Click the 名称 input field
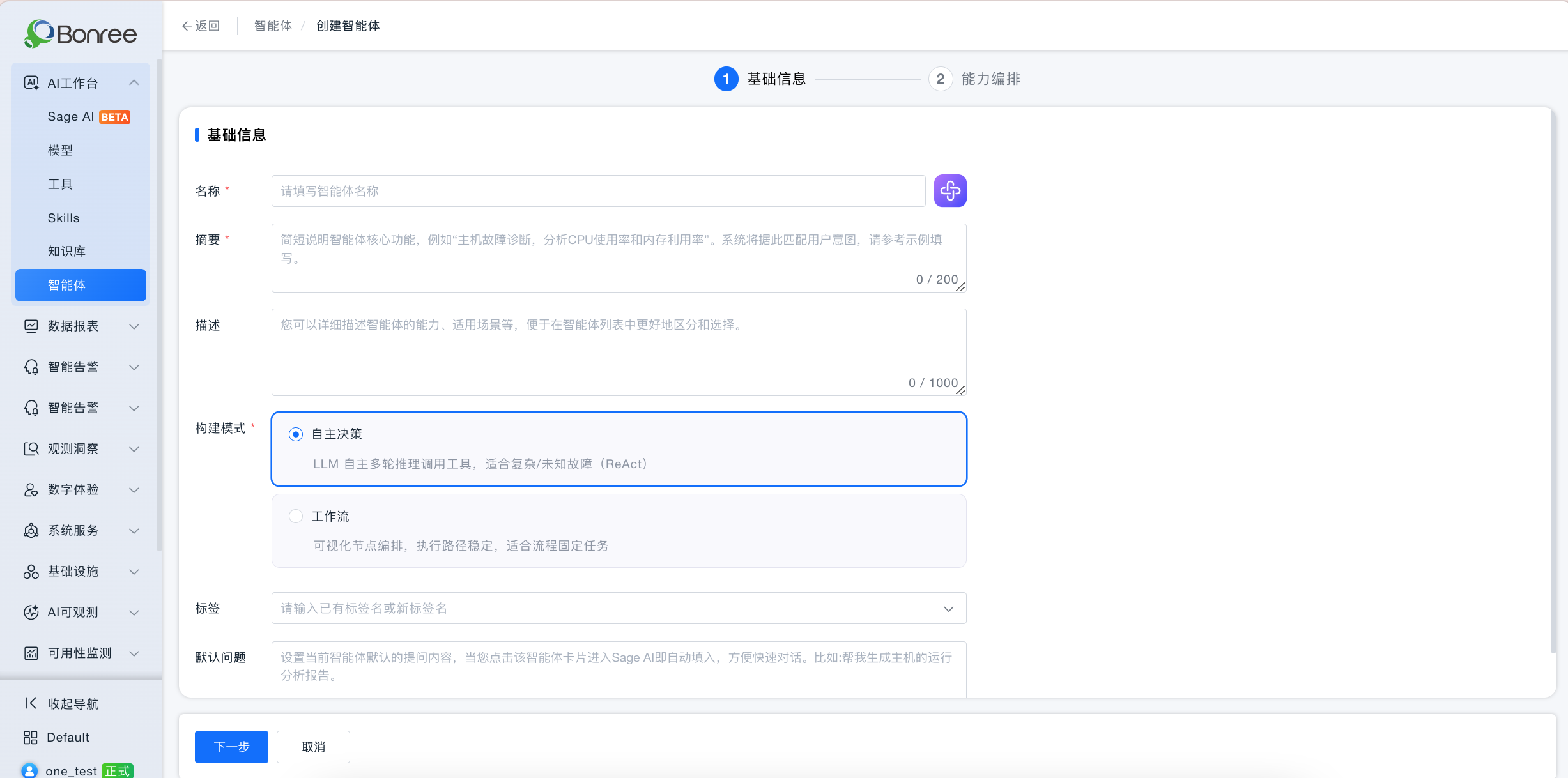1568x778 pixels. click(x=598, y=191)
